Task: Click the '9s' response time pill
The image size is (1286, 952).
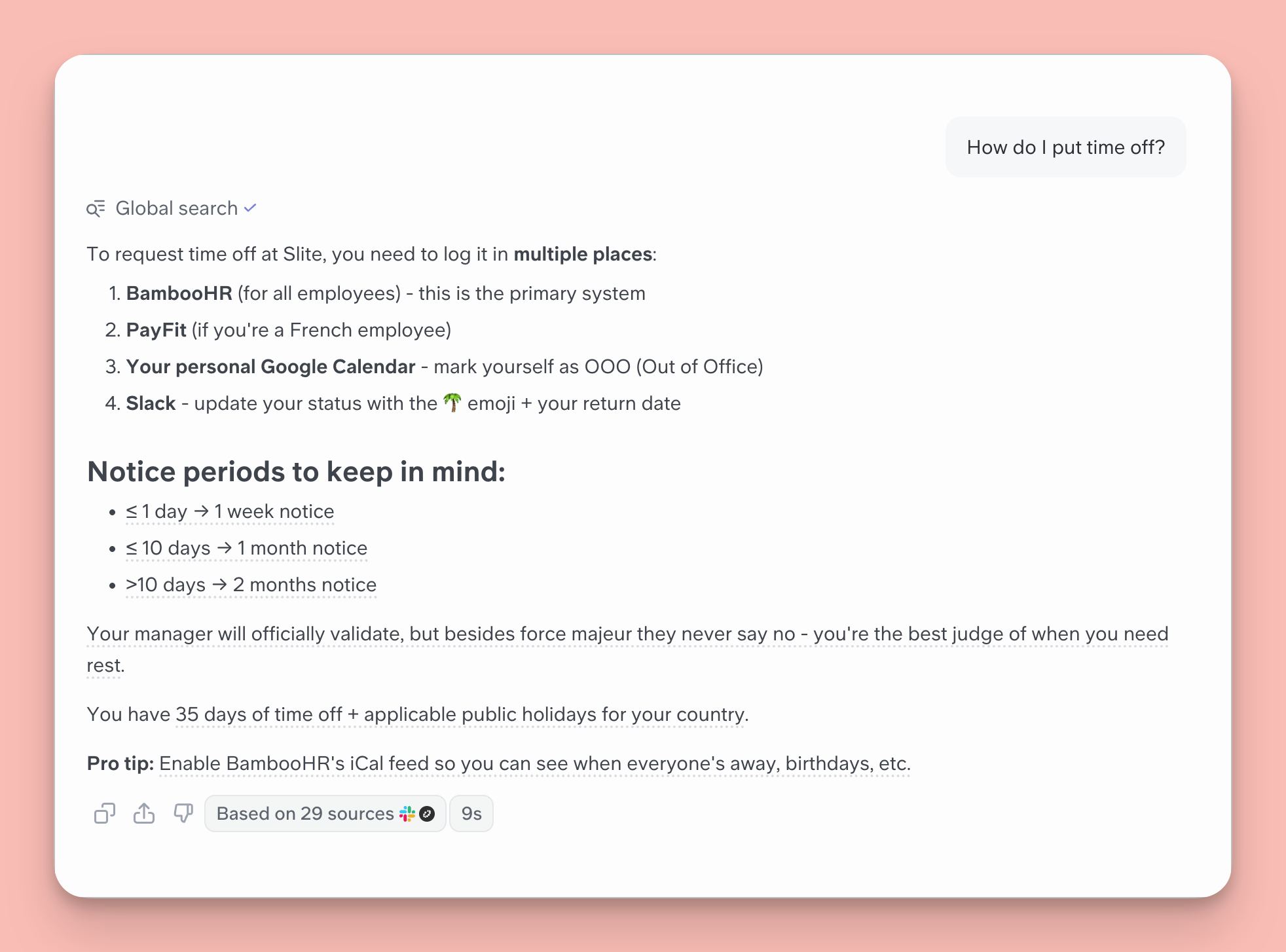Action: pyautogui.click(x=471, y=813)
